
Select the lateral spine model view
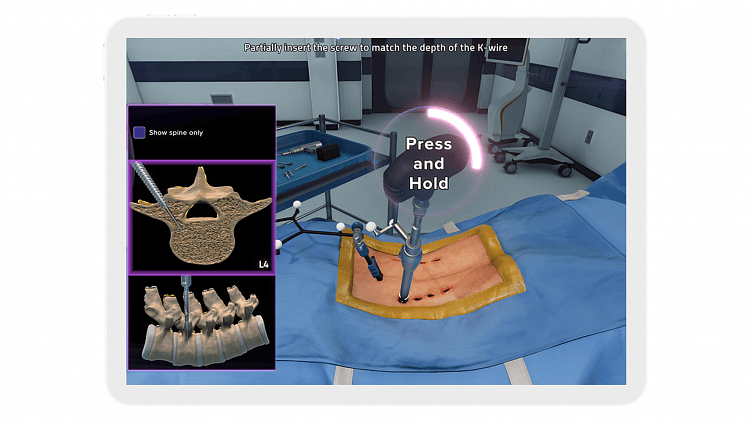[202, 322]
